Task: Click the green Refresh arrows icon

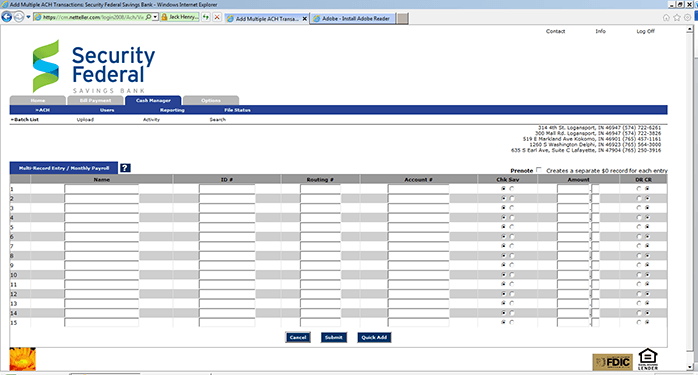Action: click(206, 17)
